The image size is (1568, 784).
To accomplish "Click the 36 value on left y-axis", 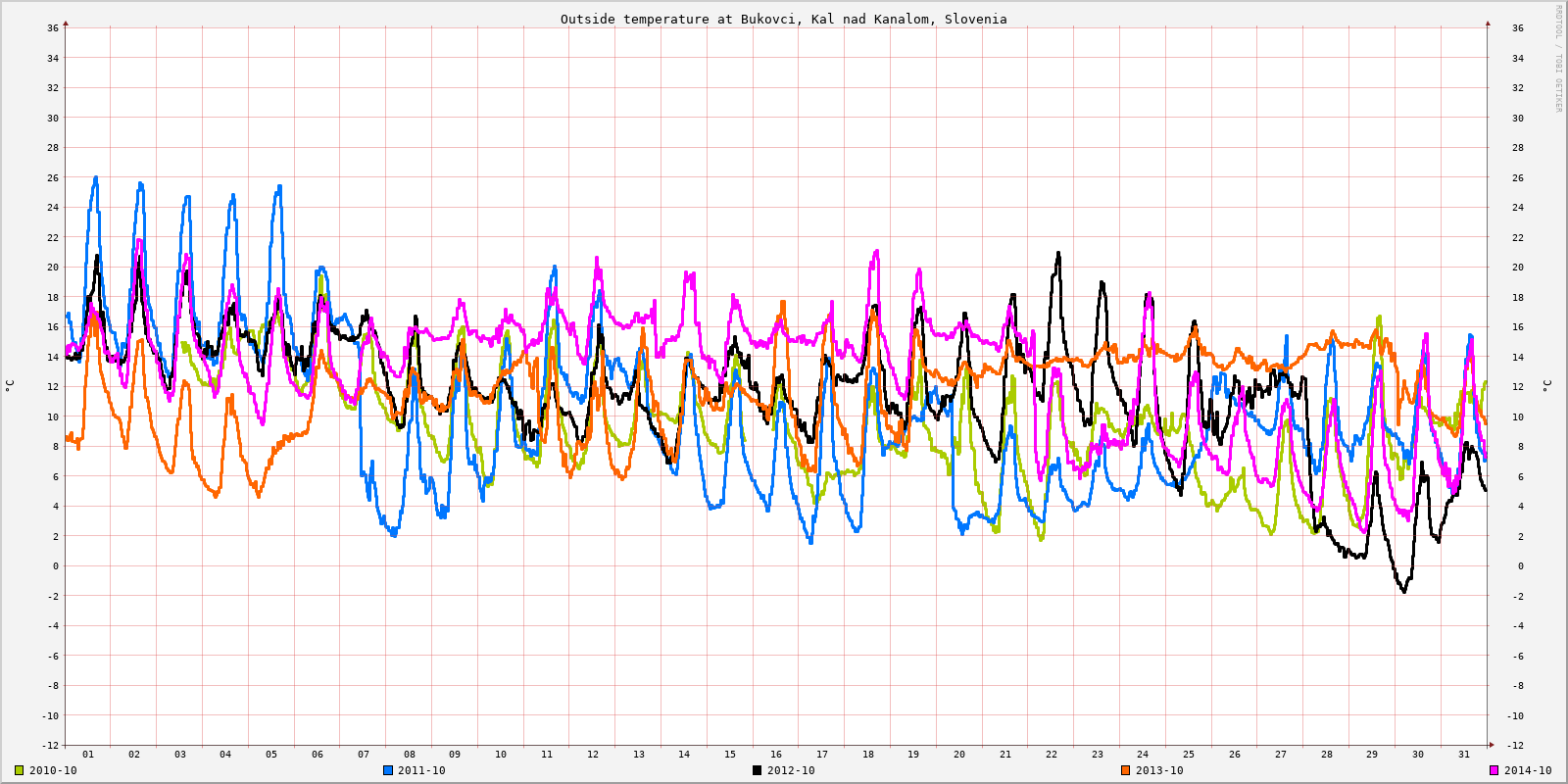I will click(53, 27).
